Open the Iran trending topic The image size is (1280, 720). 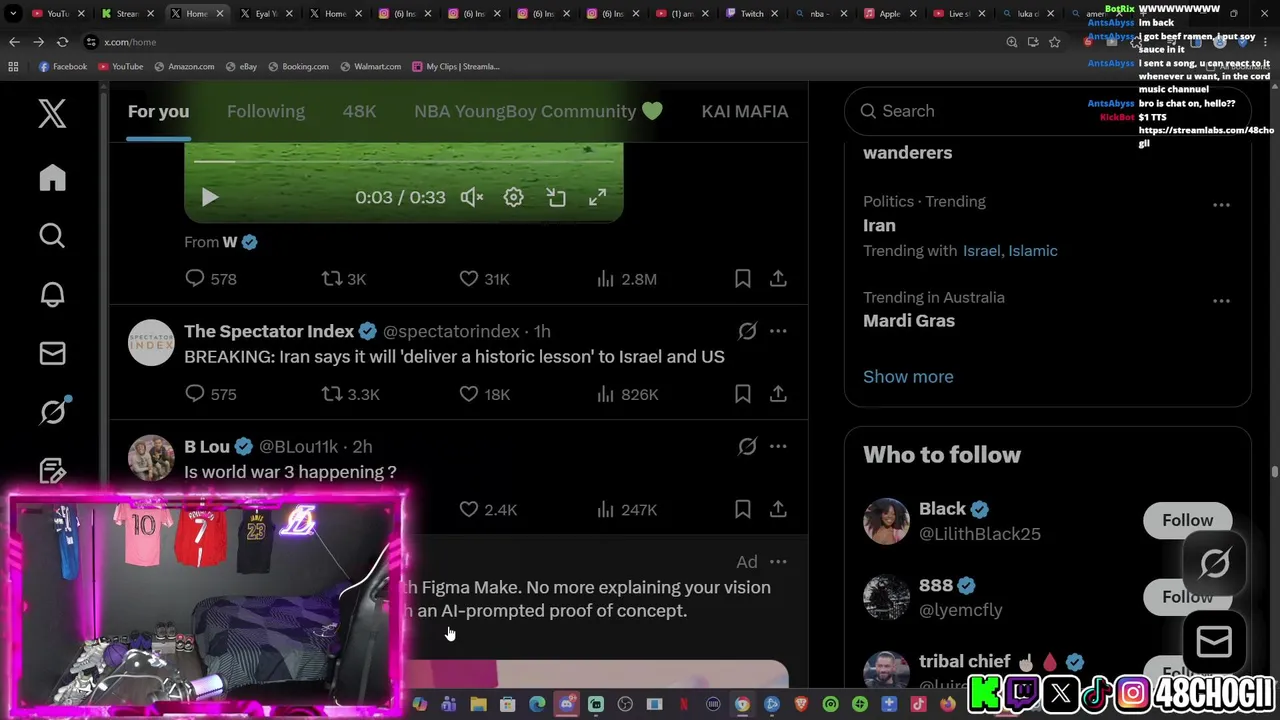[x=879, y=226]
